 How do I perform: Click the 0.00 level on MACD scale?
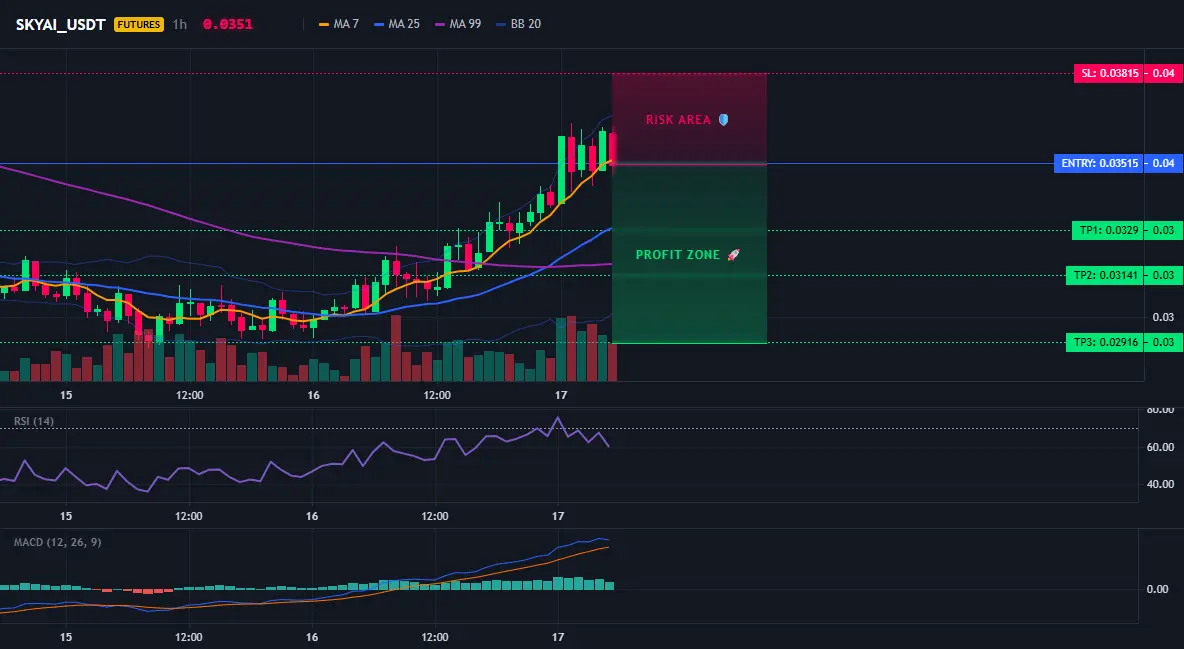[x=1158, y=589]
